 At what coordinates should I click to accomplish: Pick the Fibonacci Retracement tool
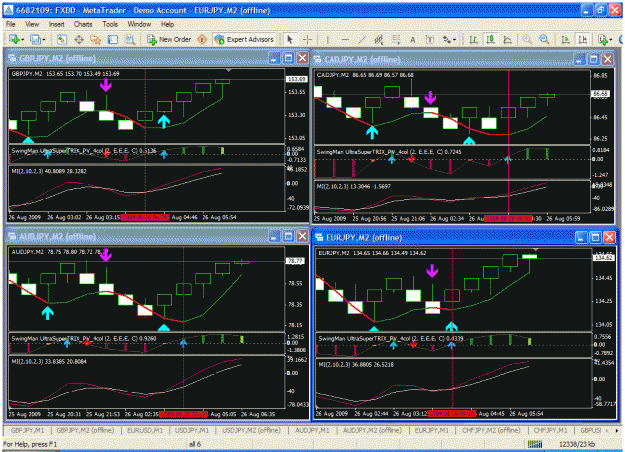pyautogui.click(x=396, y=39)
